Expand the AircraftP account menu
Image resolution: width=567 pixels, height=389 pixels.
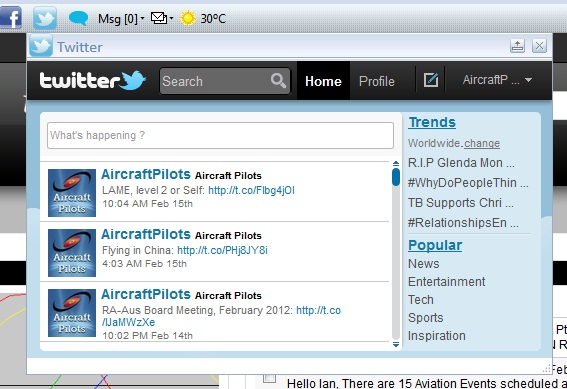(497, 80)
